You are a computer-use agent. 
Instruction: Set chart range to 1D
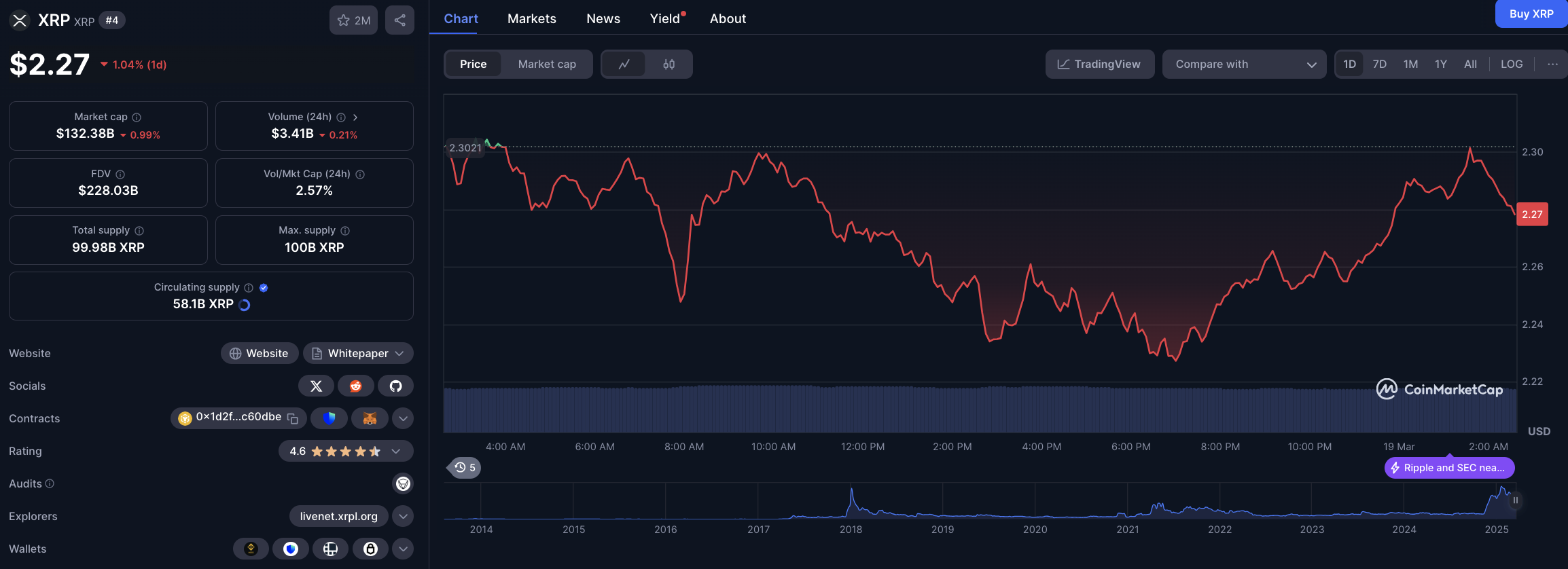[1349, 65]
